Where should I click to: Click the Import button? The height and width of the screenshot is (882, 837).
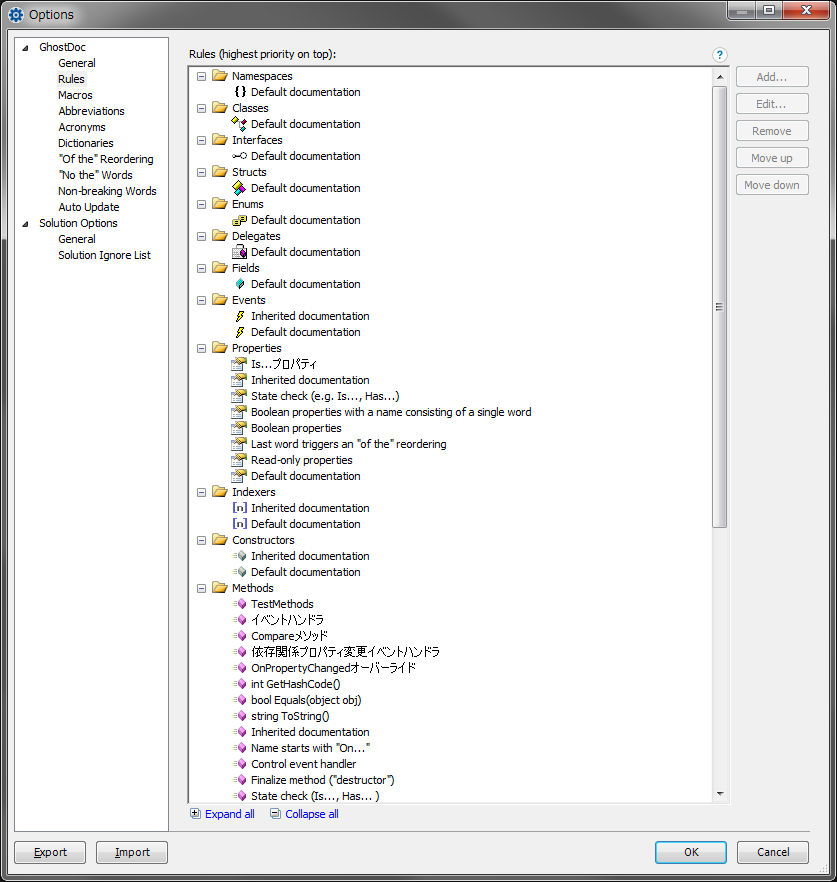(132, 852)
